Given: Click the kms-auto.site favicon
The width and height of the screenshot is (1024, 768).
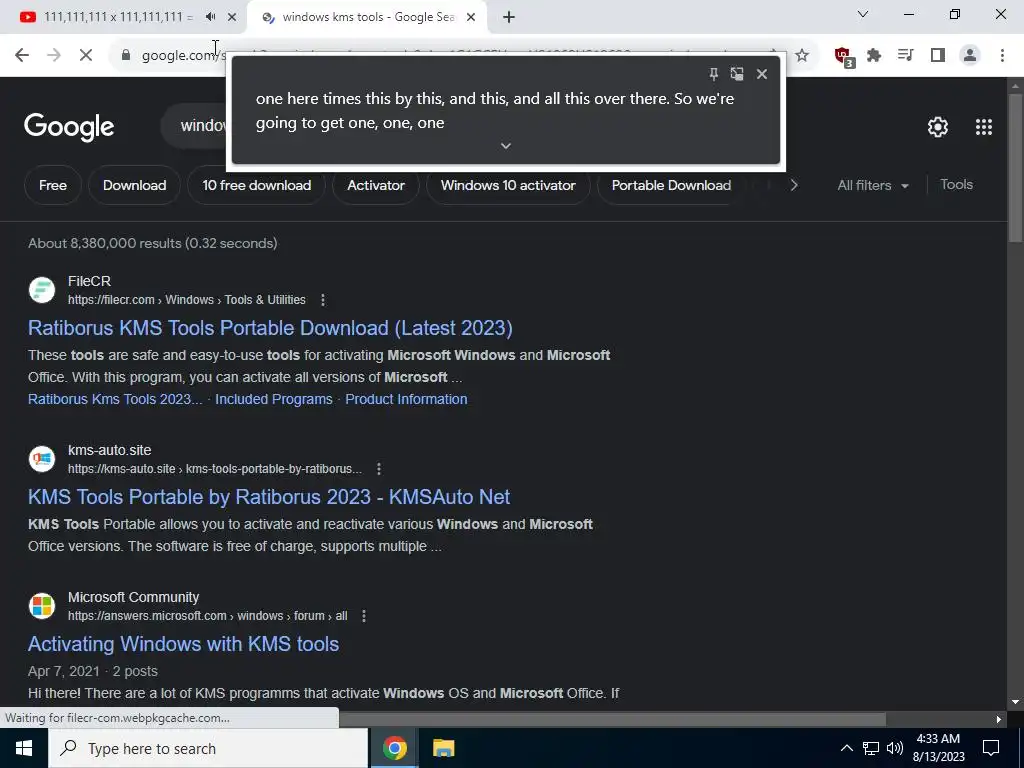Looking at the screenshot, I should [x=42, y=459].
